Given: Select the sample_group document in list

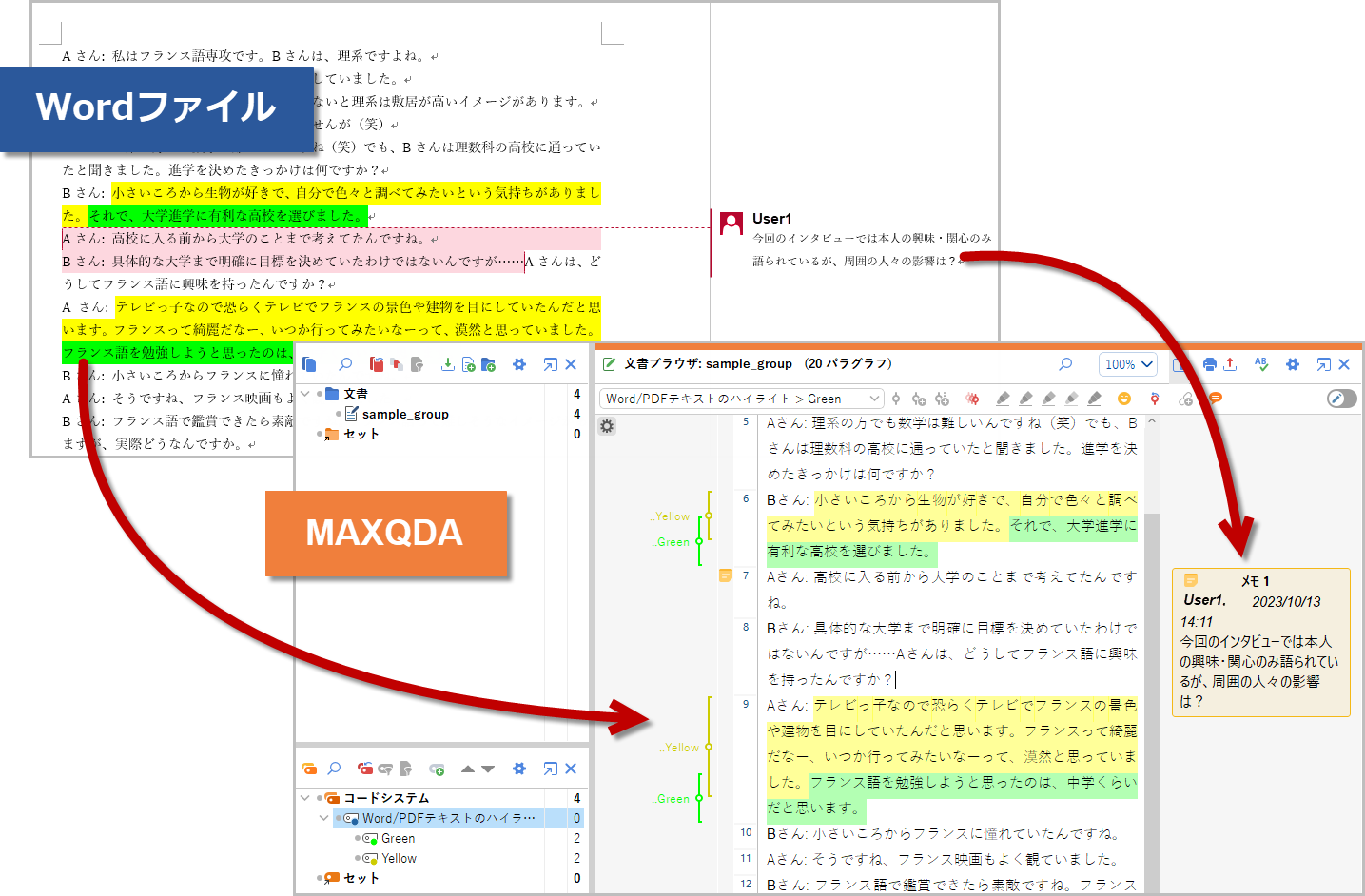Looking at the screenshot, I should [405, 414].
